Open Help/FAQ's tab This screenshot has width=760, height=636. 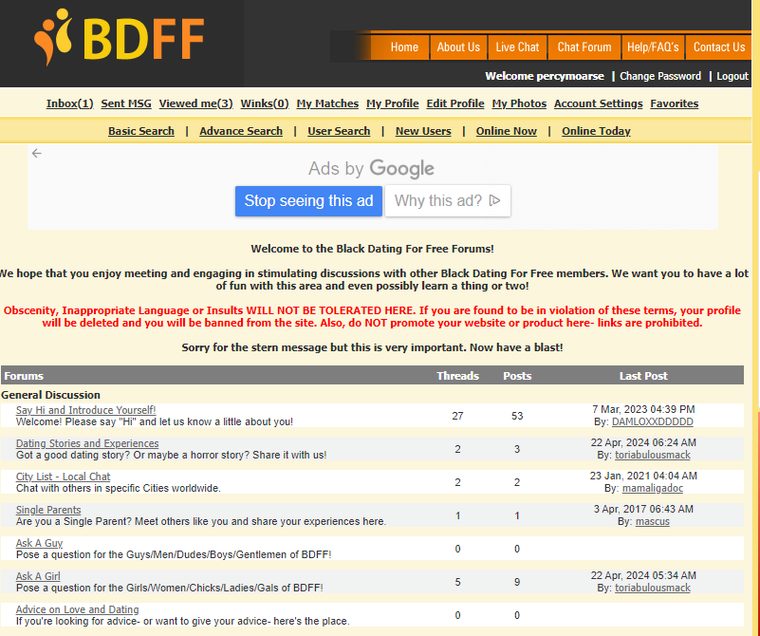[x=653, y=48]
